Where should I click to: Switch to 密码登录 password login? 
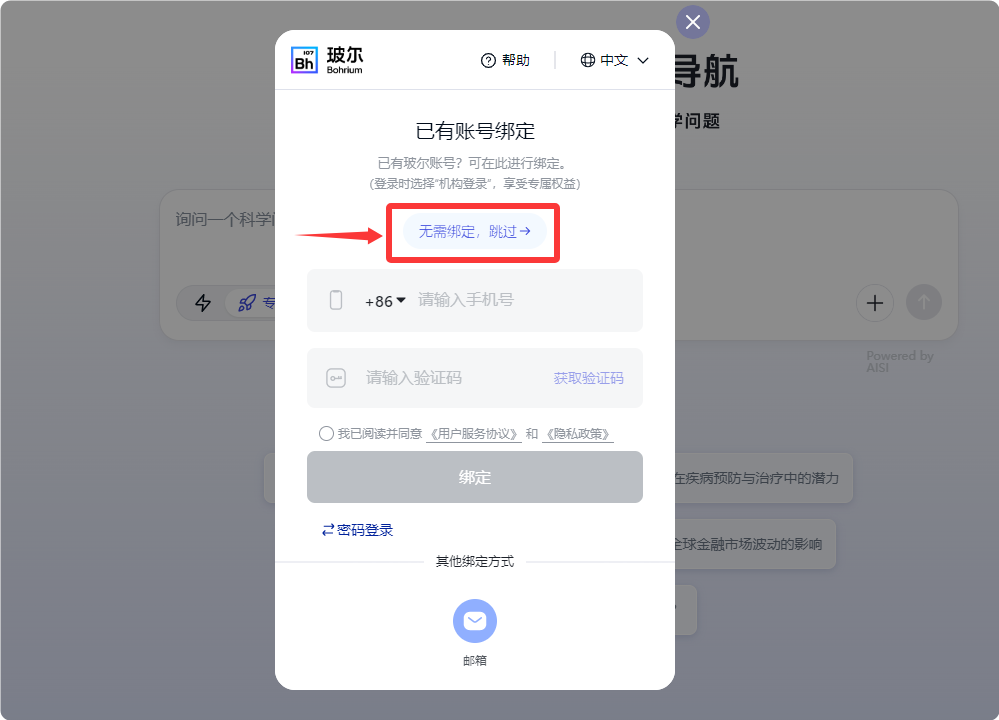pyautogui.click(x=357, y=530)
